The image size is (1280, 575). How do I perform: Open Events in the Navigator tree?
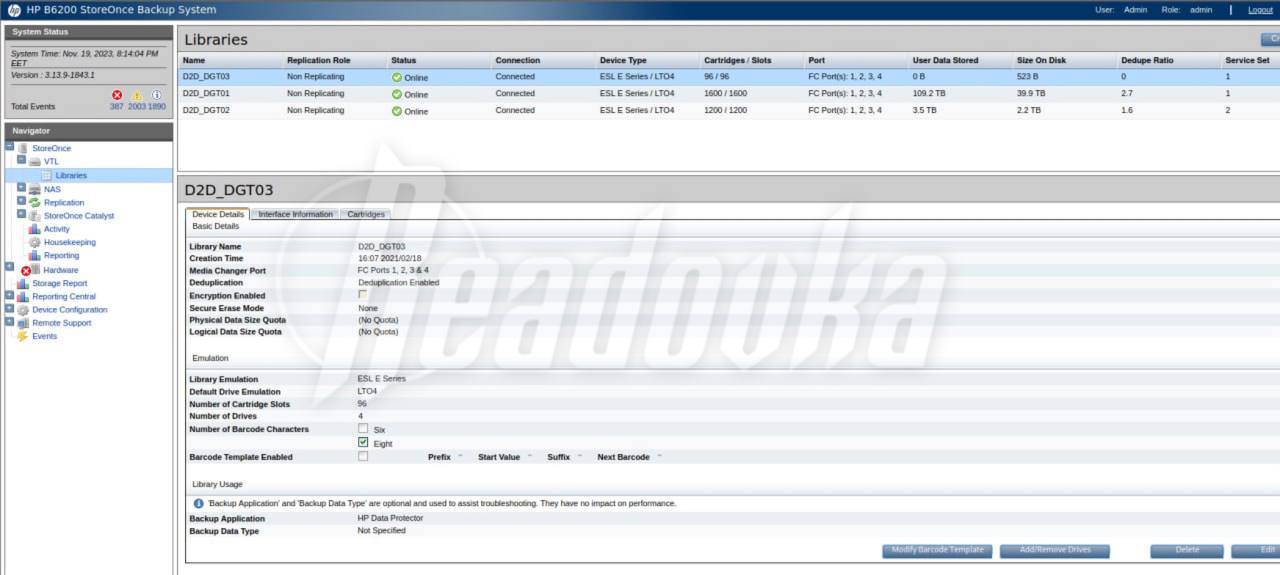point(45,336)
